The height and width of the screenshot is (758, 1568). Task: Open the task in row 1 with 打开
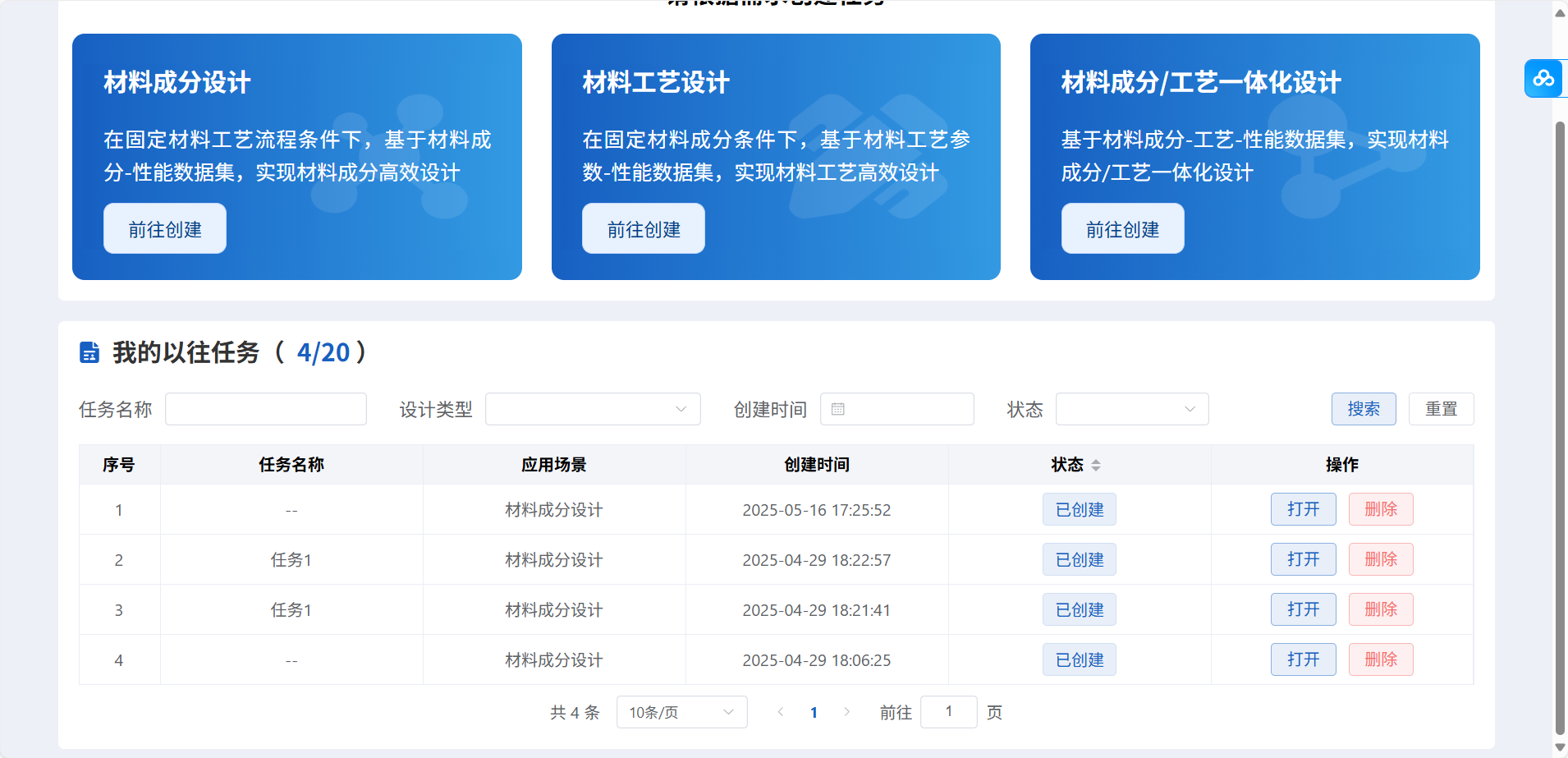[1303, 509]
